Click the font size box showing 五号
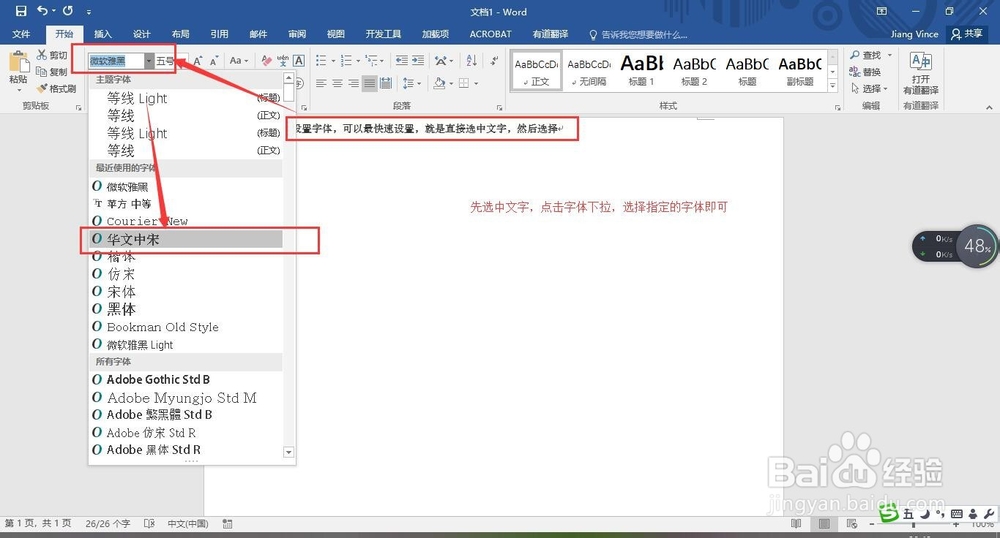Viewport: 1000px width, 538px height. [x=165, y=61]
